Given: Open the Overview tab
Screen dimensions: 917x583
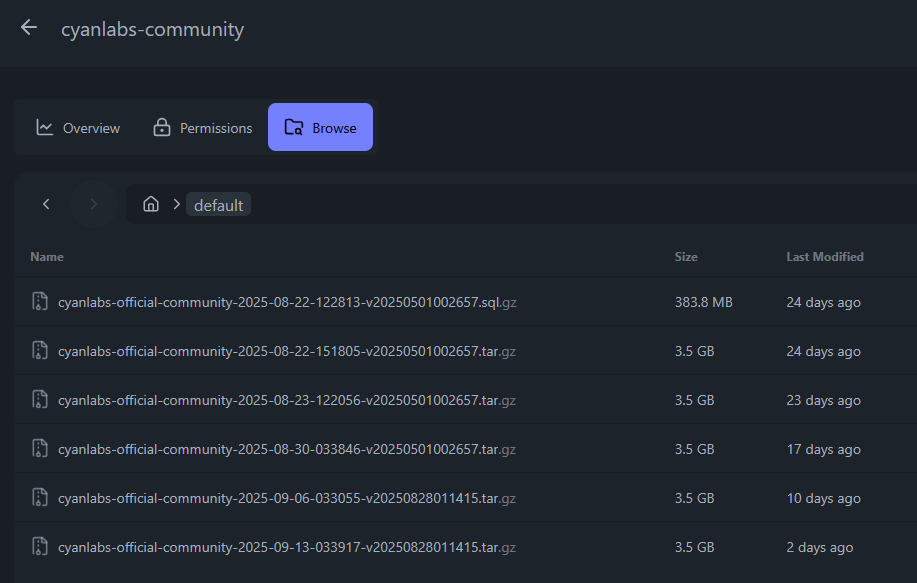Looking at the screenshot, I should pyautogui.click(x=78, y=127).
